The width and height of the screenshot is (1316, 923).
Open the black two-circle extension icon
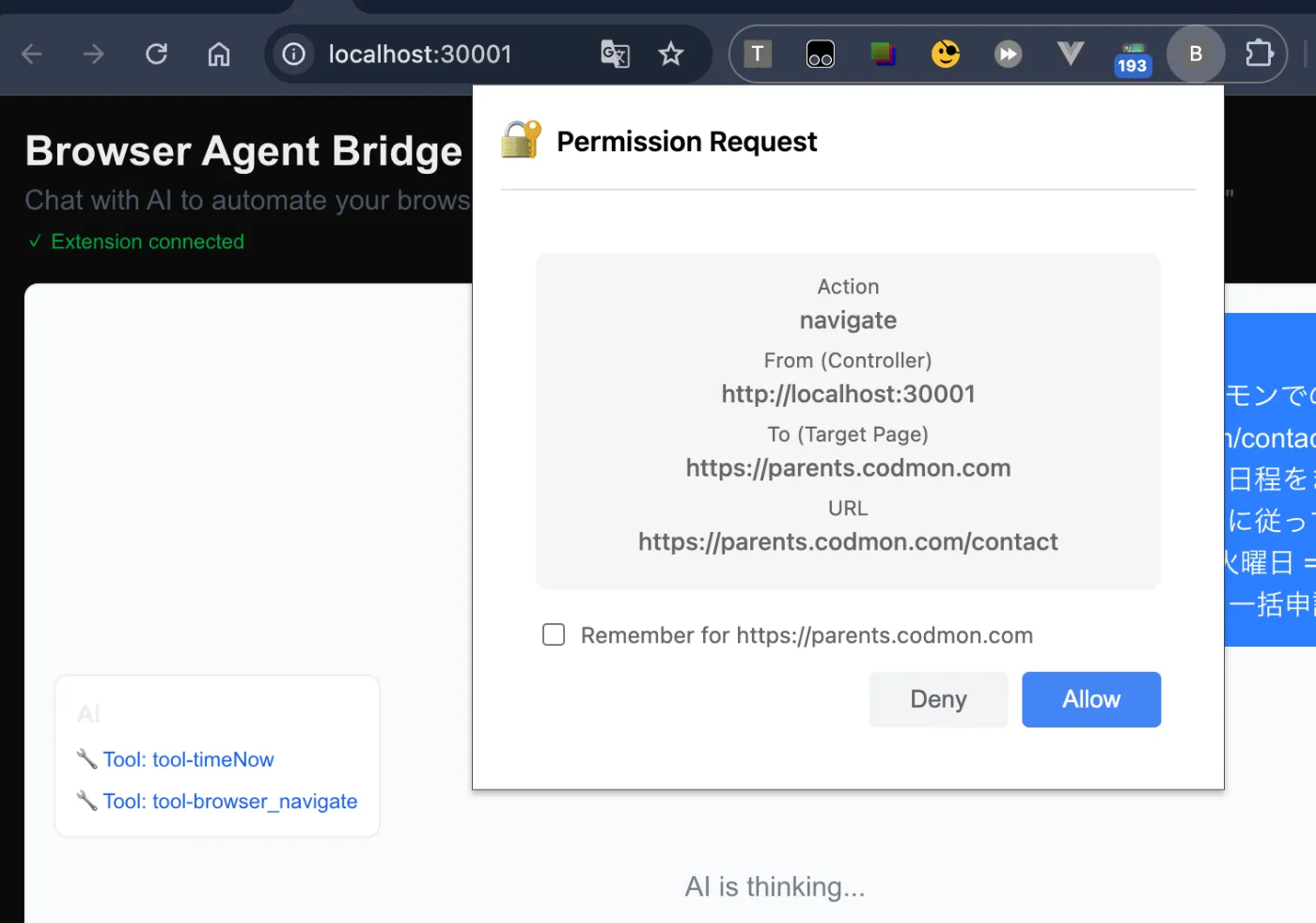(821, 55)
